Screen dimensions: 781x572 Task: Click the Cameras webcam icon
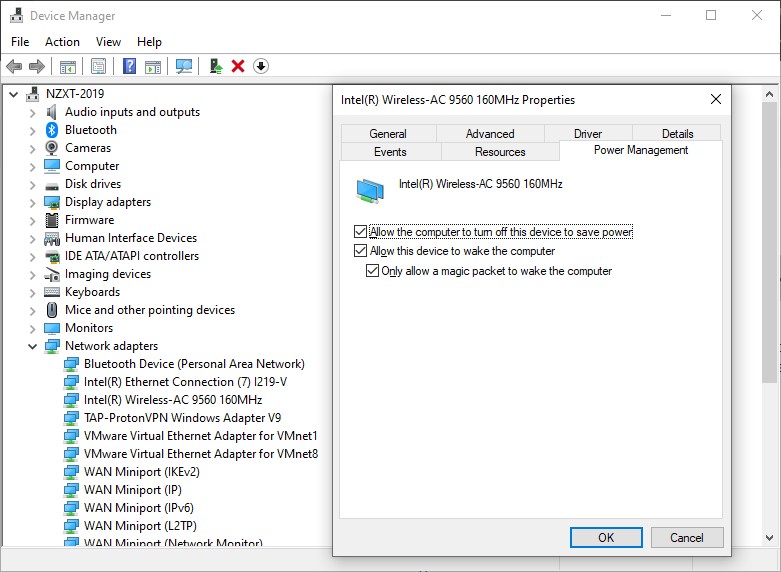pos(51,148)
